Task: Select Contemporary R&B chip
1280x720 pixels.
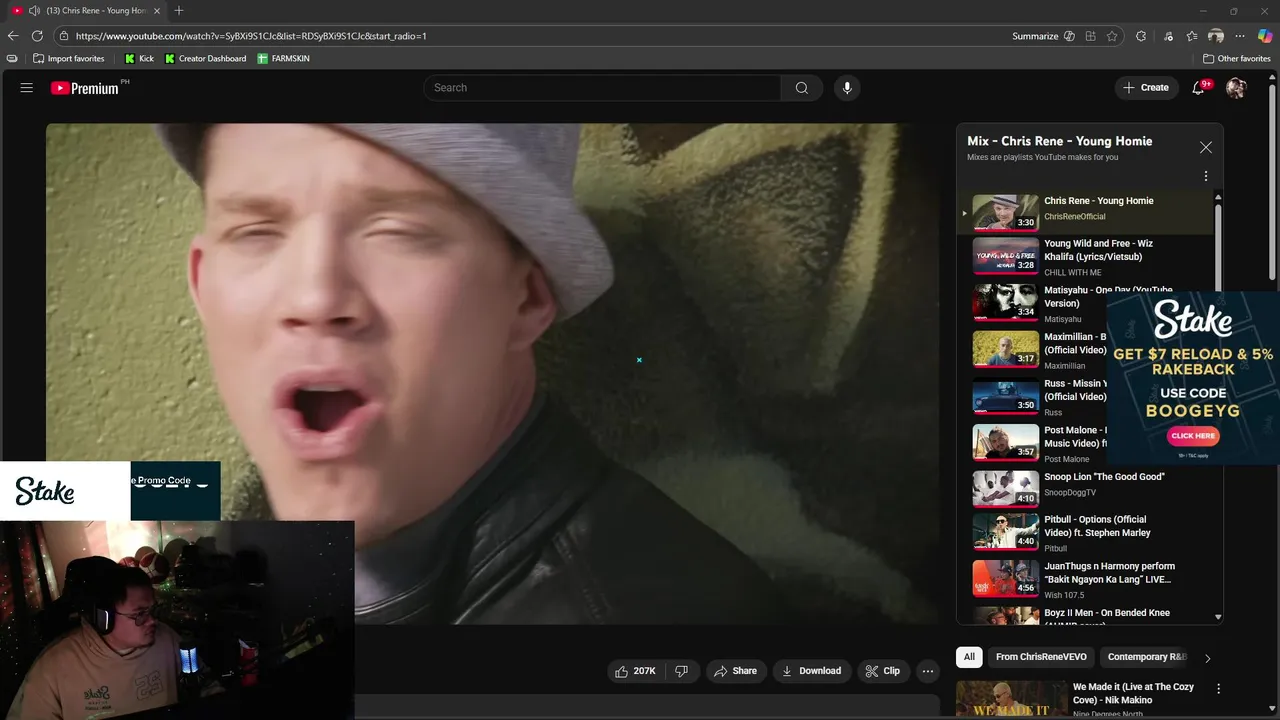Action: [1146, 657]
